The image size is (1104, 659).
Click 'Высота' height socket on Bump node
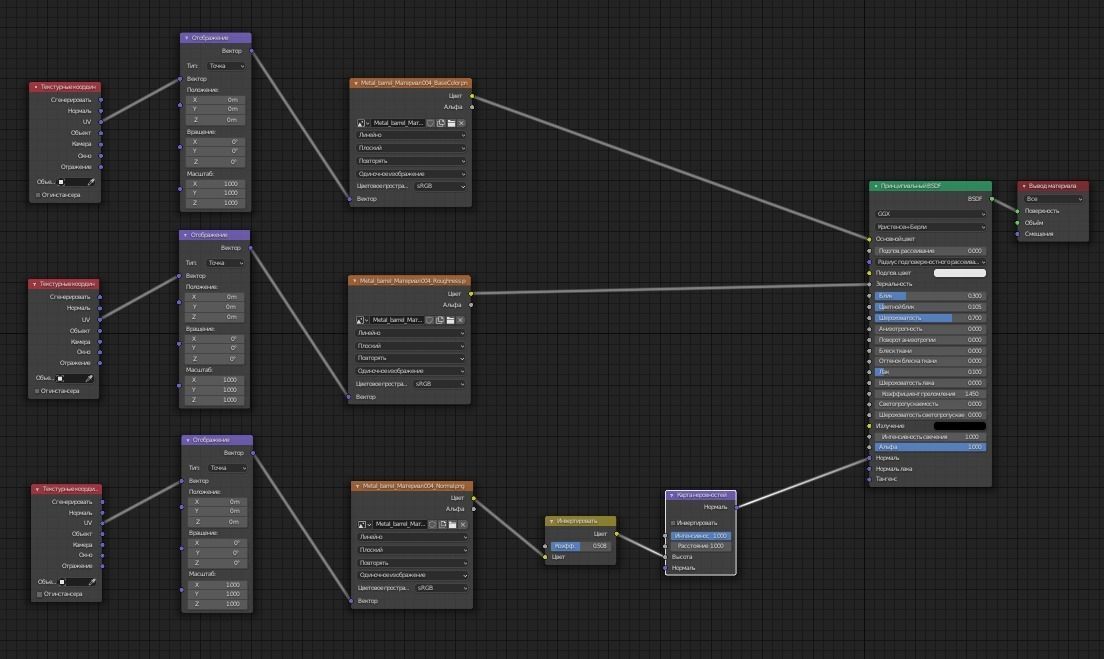[665, 557]
